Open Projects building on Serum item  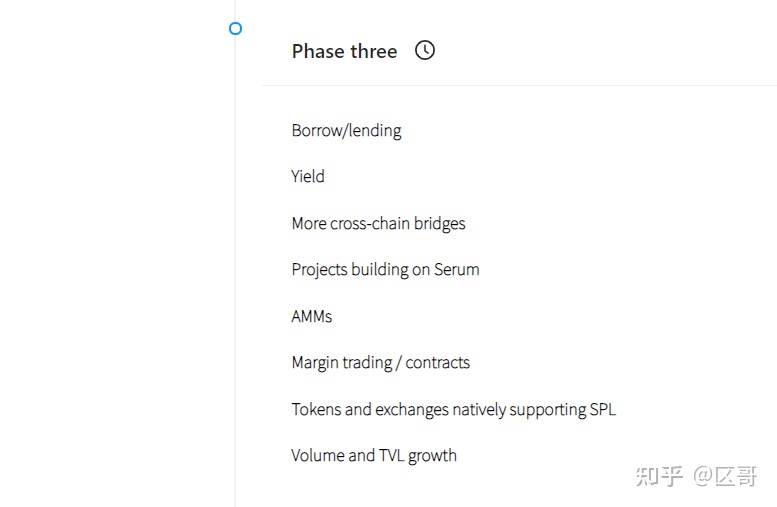tap(386, 270)
